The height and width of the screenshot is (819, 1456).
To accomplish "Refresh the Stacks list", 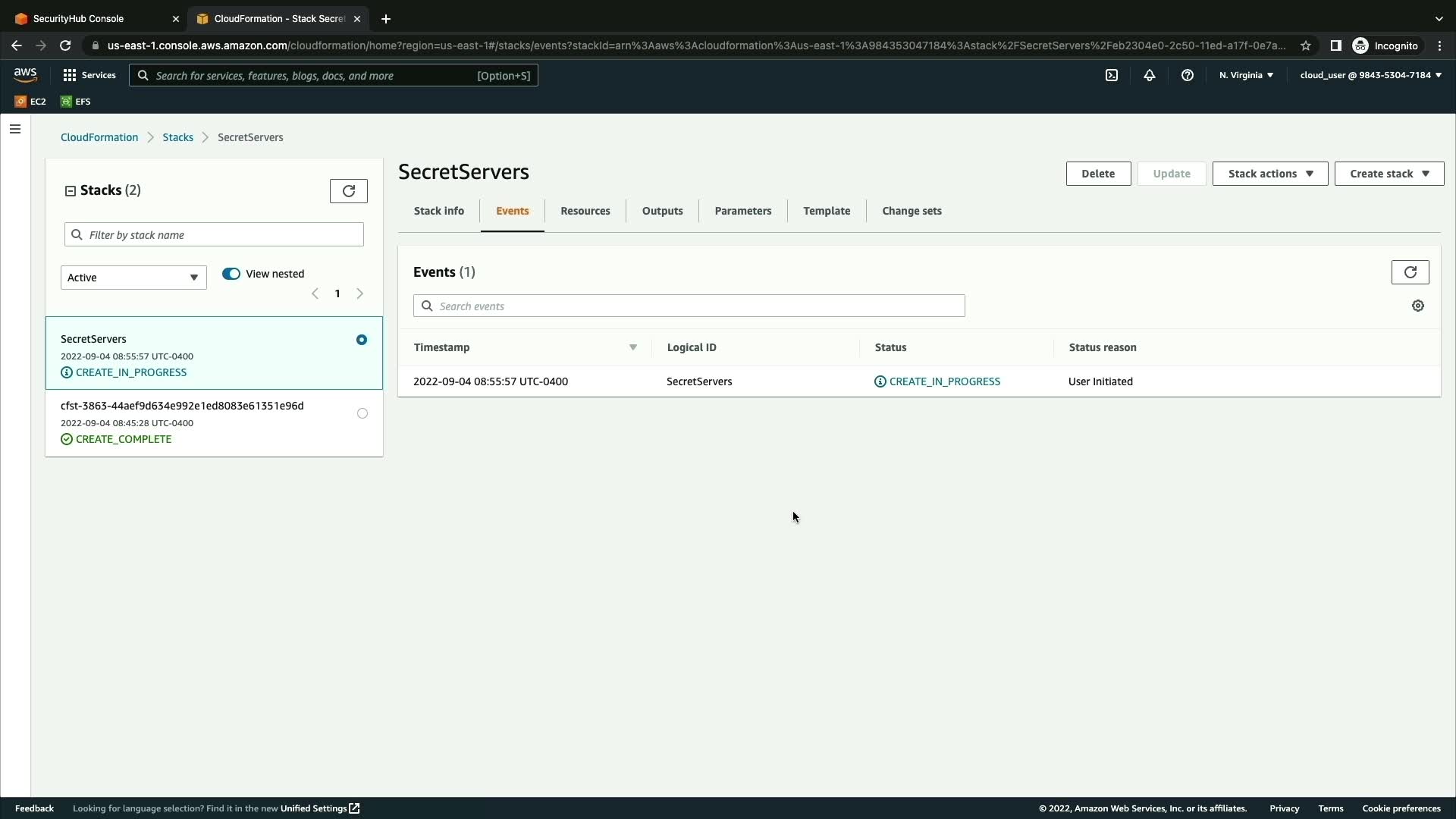I will [x=349, y=191].
